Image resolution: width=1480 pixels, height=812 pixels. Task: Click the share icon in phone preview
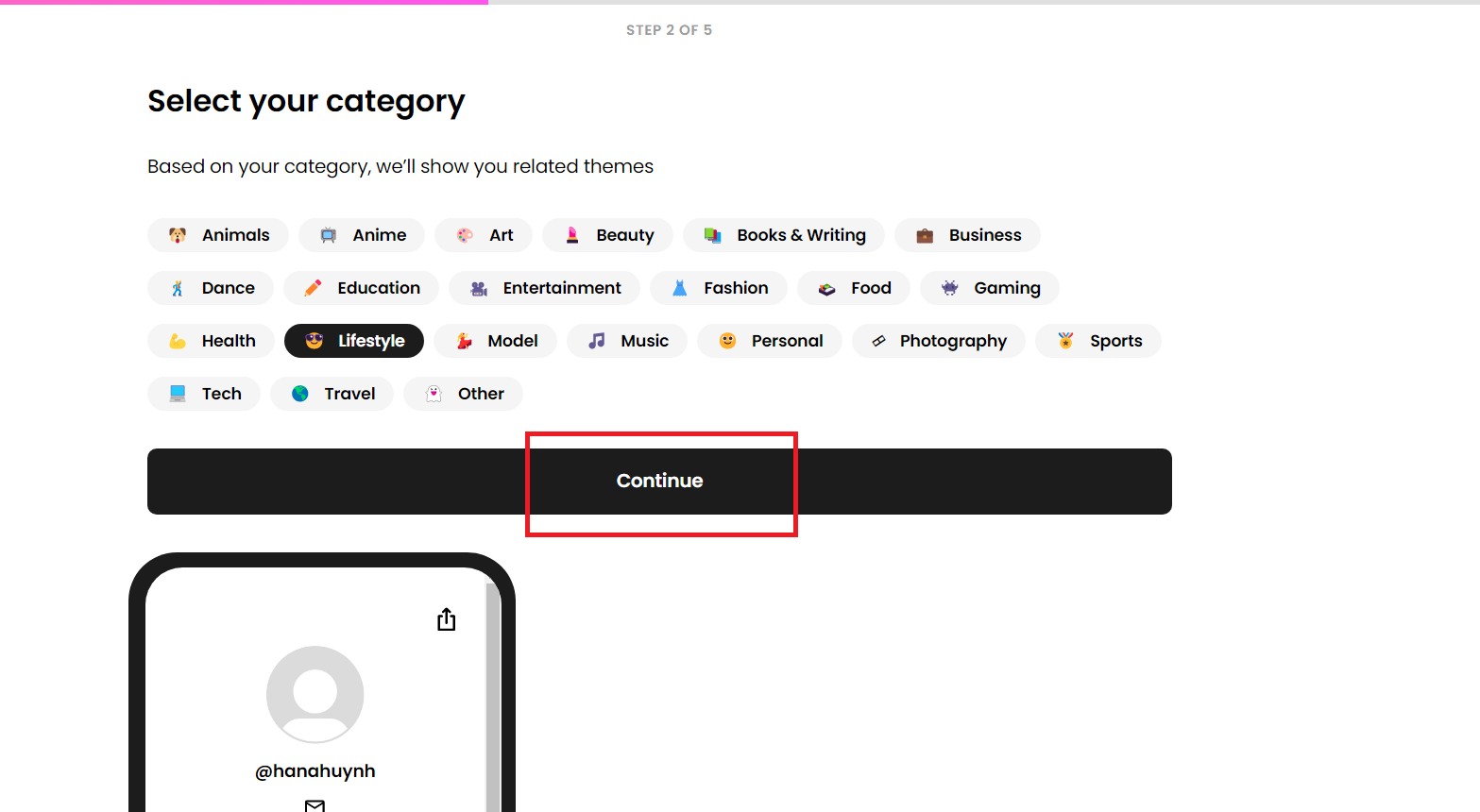(447, 619)
